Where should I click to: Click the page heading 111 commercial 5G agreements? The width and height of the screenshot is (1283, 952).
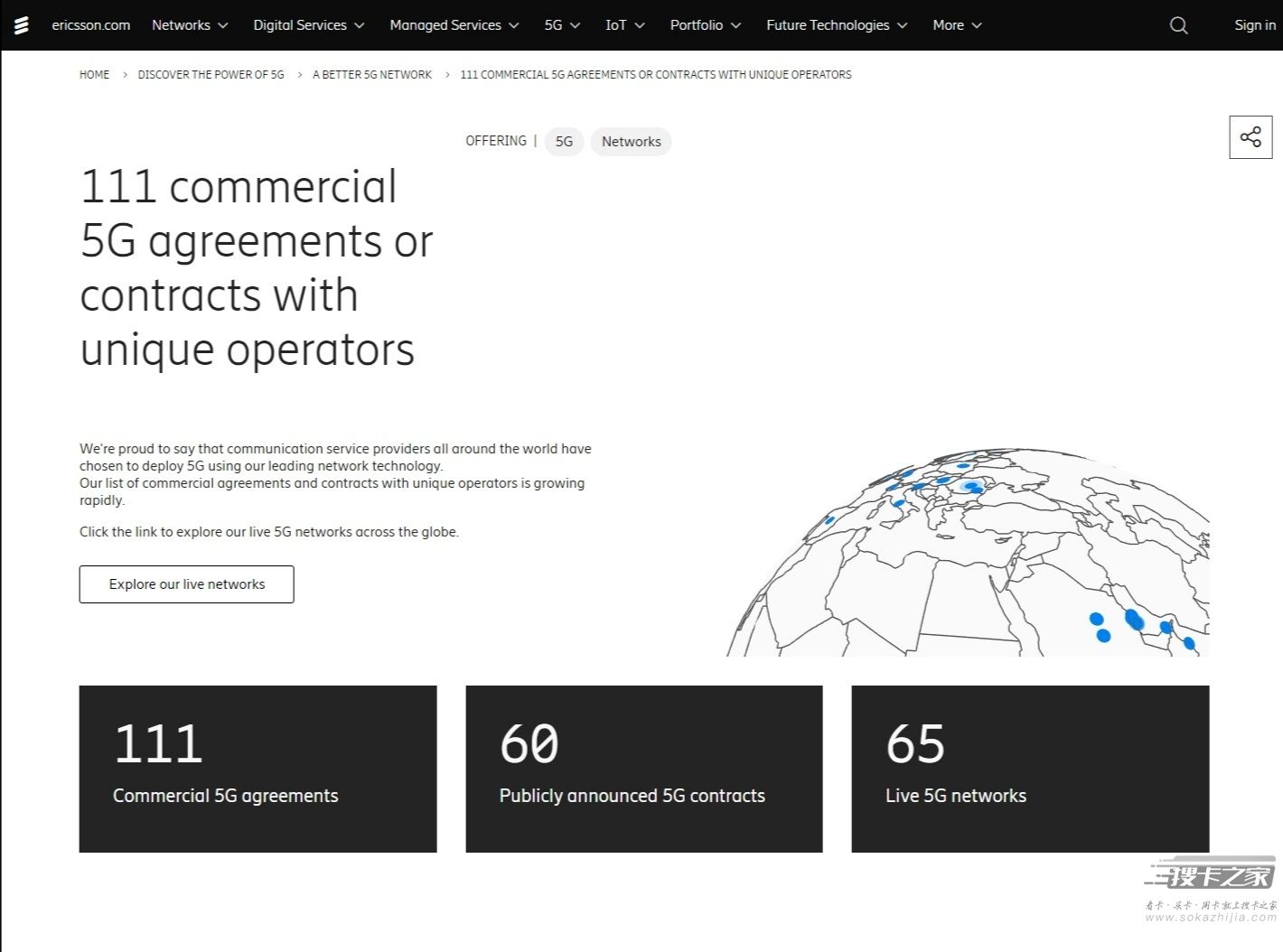[257, 268]
